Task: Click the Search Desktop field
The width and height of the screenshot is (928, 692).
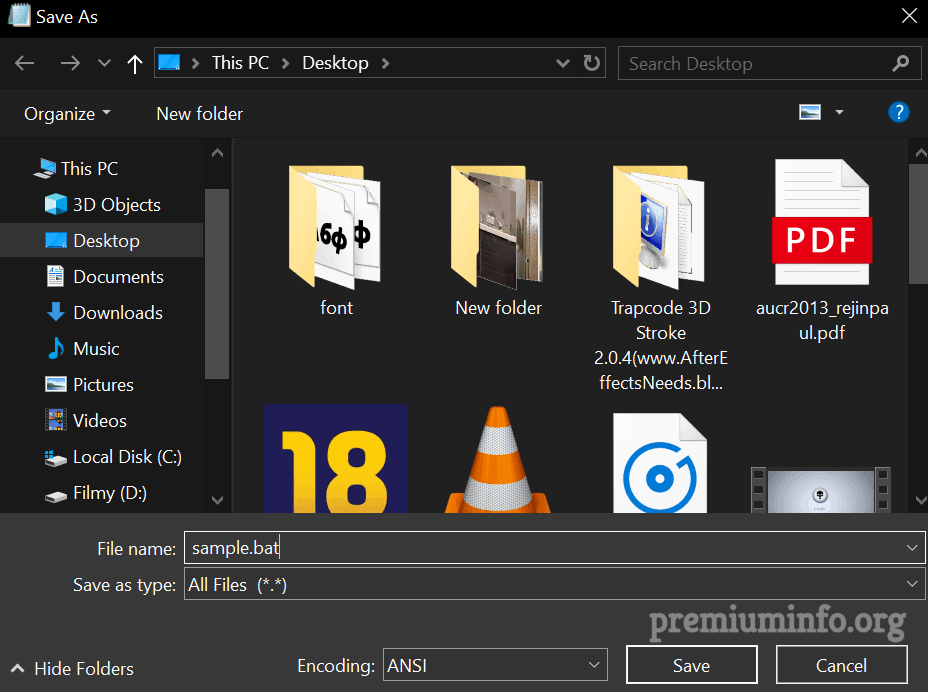Action: (769, 63)
